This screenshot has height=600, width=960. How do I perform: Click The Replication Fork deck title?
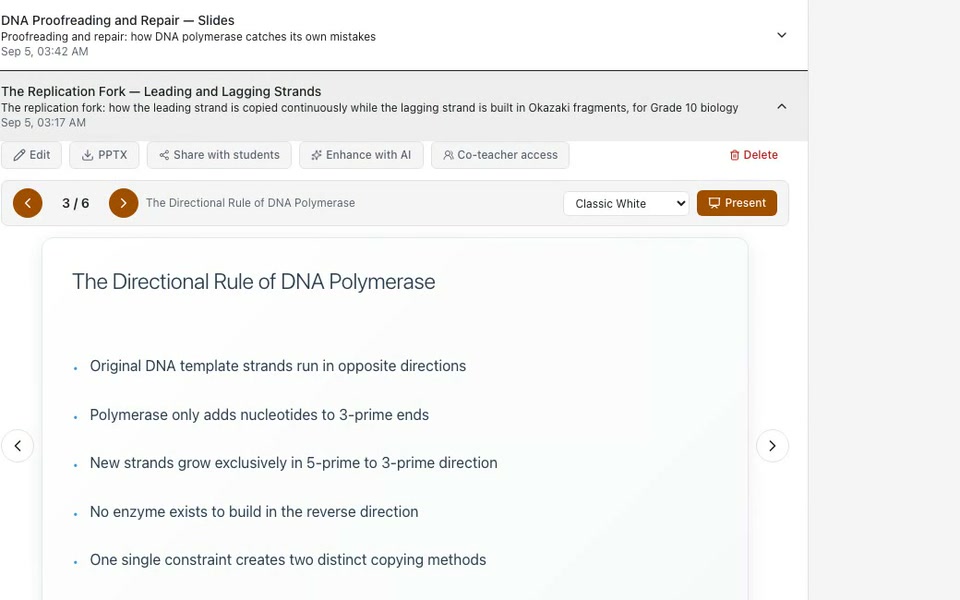click(x=161, y=91)
